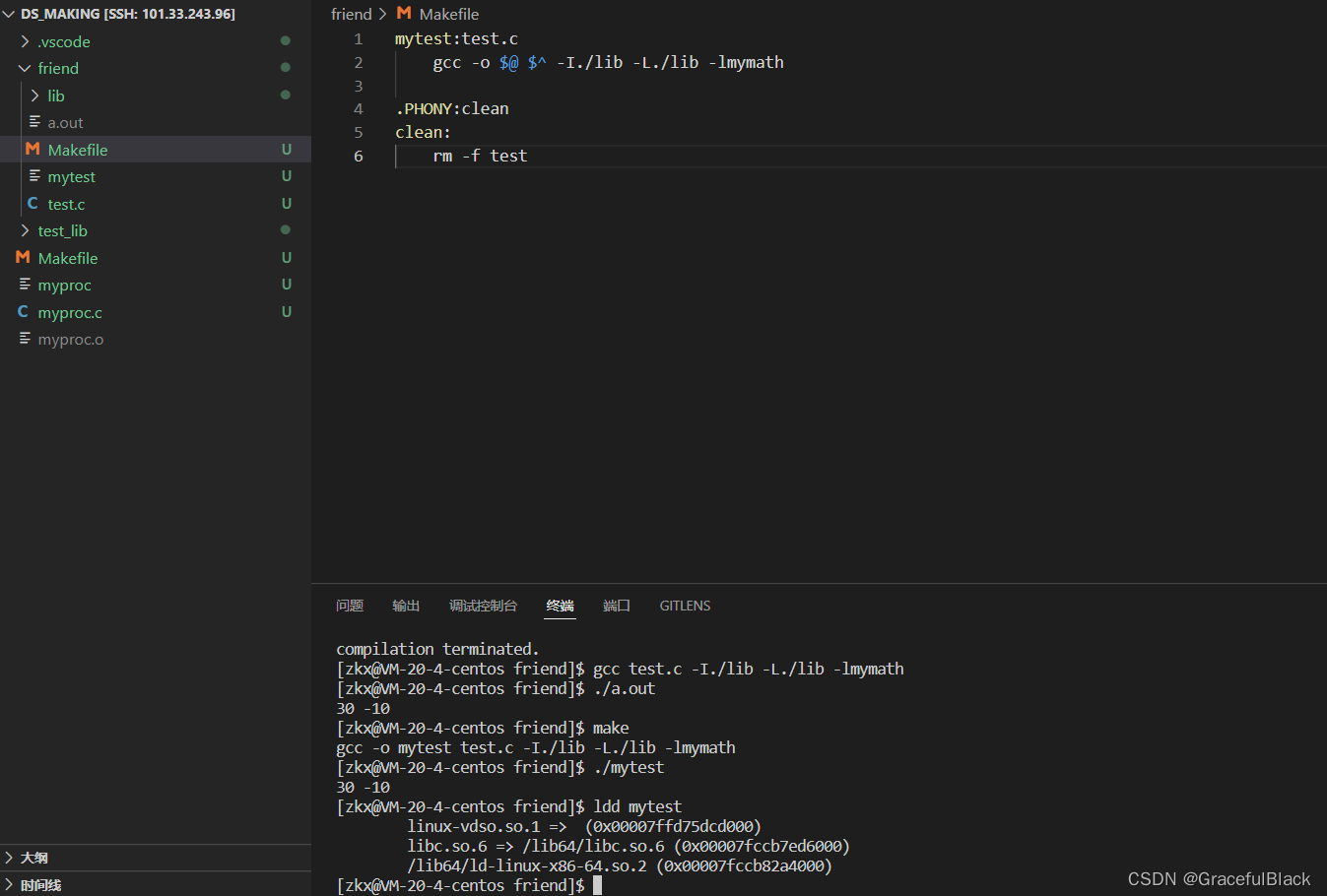Open mytest file in friend folder
The width and height of the screenshot is (1327, 896).
coord(71,176)
